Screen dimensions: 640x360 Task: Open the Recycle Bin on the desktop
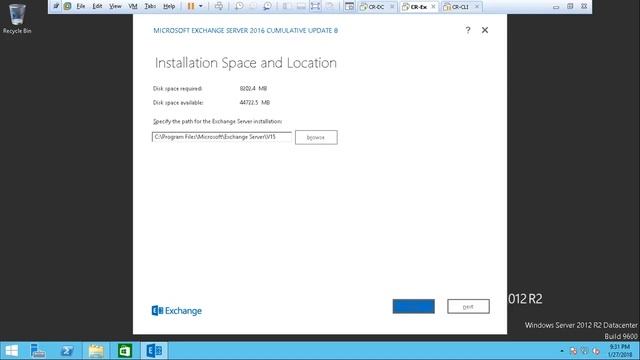click(17, 18)
